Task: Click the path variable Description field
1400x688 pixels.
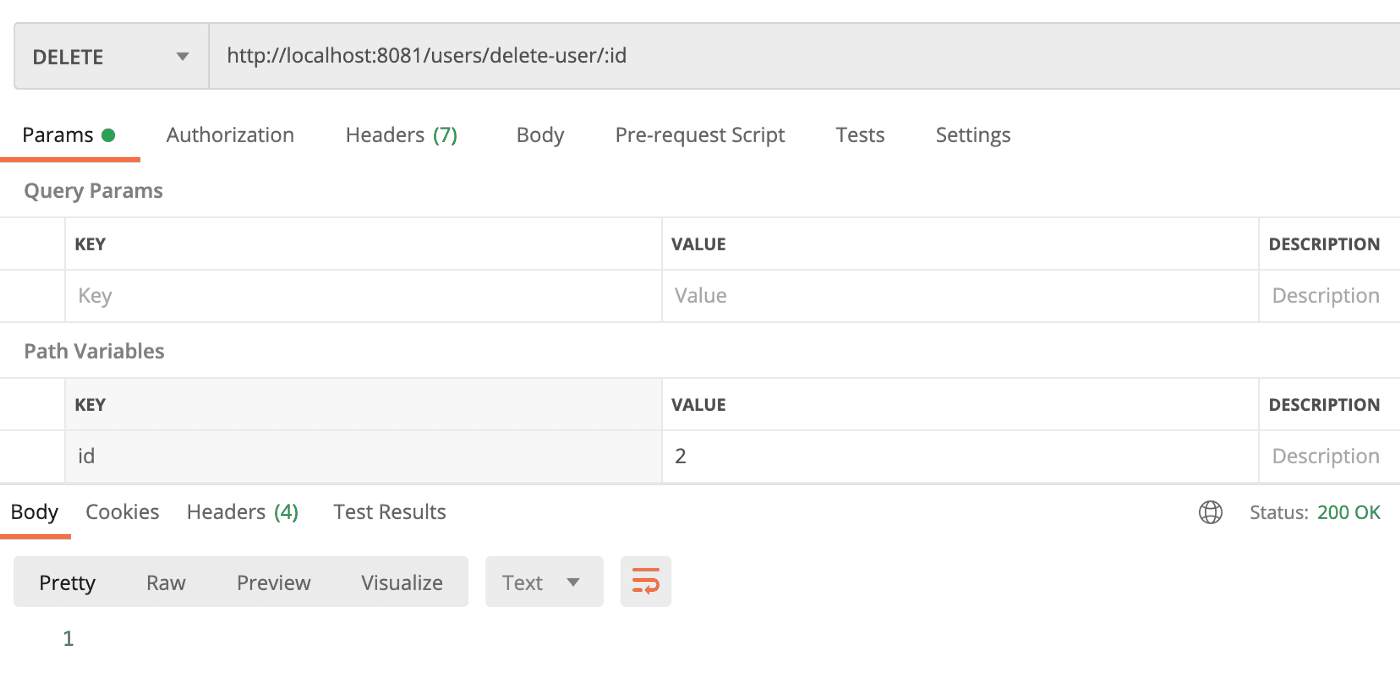Action: 1330,457
